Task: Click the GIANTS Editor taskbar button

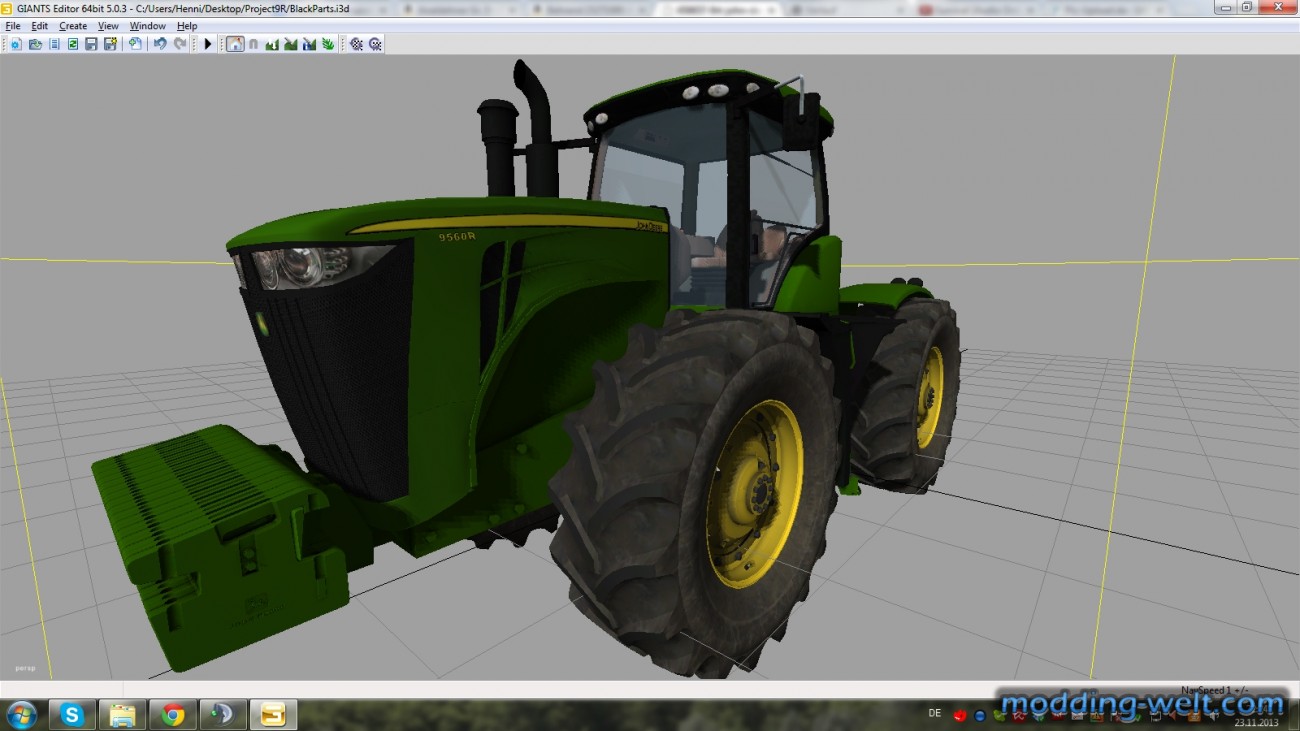Action: (x=273, y=714)
